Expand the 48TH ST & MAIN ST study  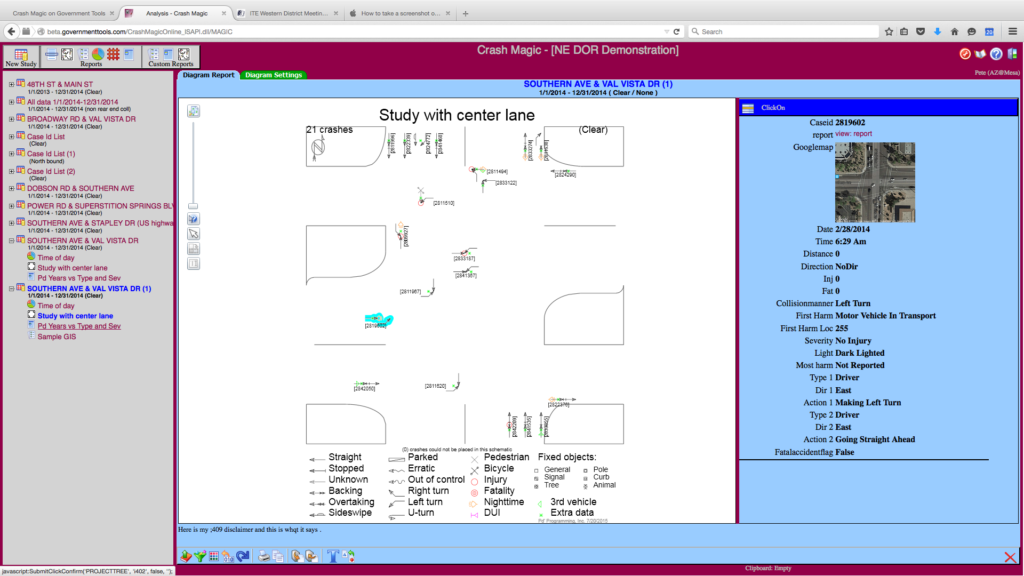tap(11, 84)
